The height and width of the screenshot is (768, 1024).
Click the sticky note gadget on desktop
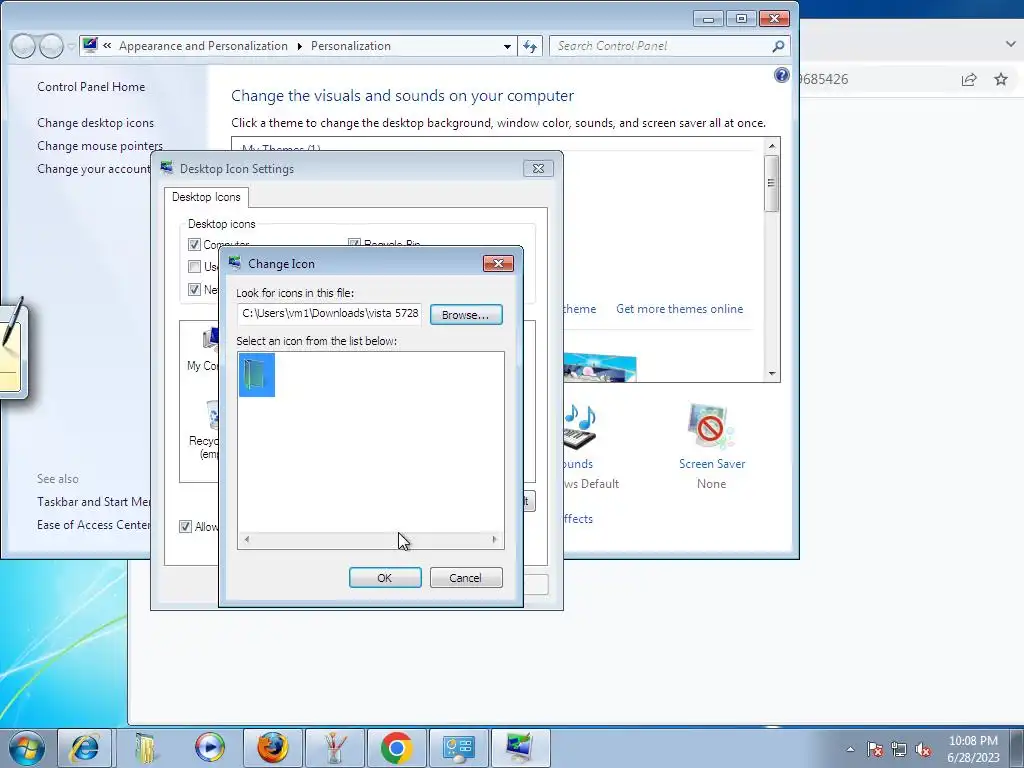pos(13,349)
